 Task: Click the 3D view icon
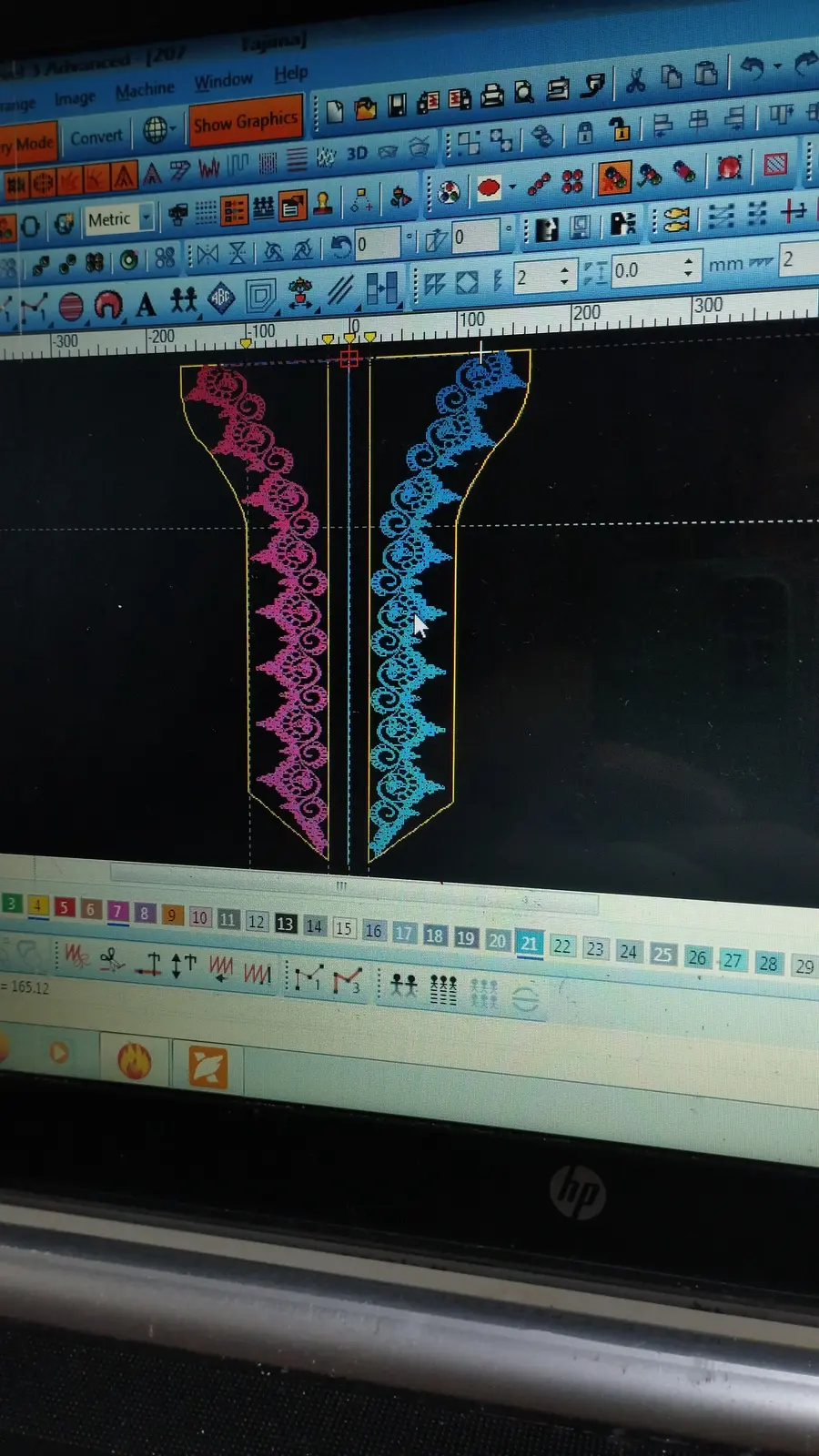357,153
